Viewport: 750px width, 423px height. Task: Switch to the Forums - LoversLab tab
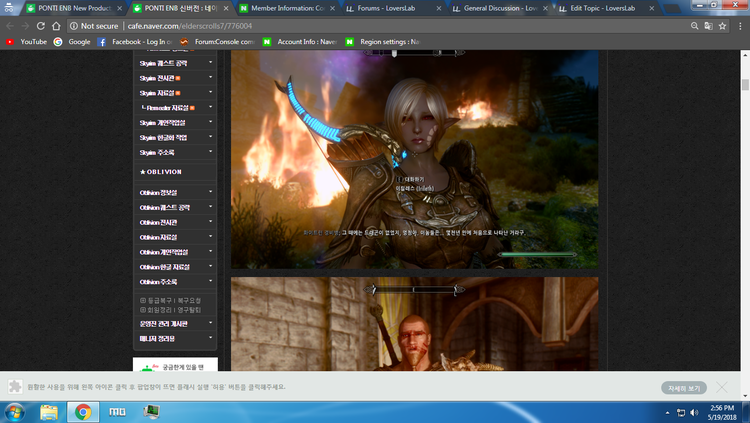(x=393, y=8)
